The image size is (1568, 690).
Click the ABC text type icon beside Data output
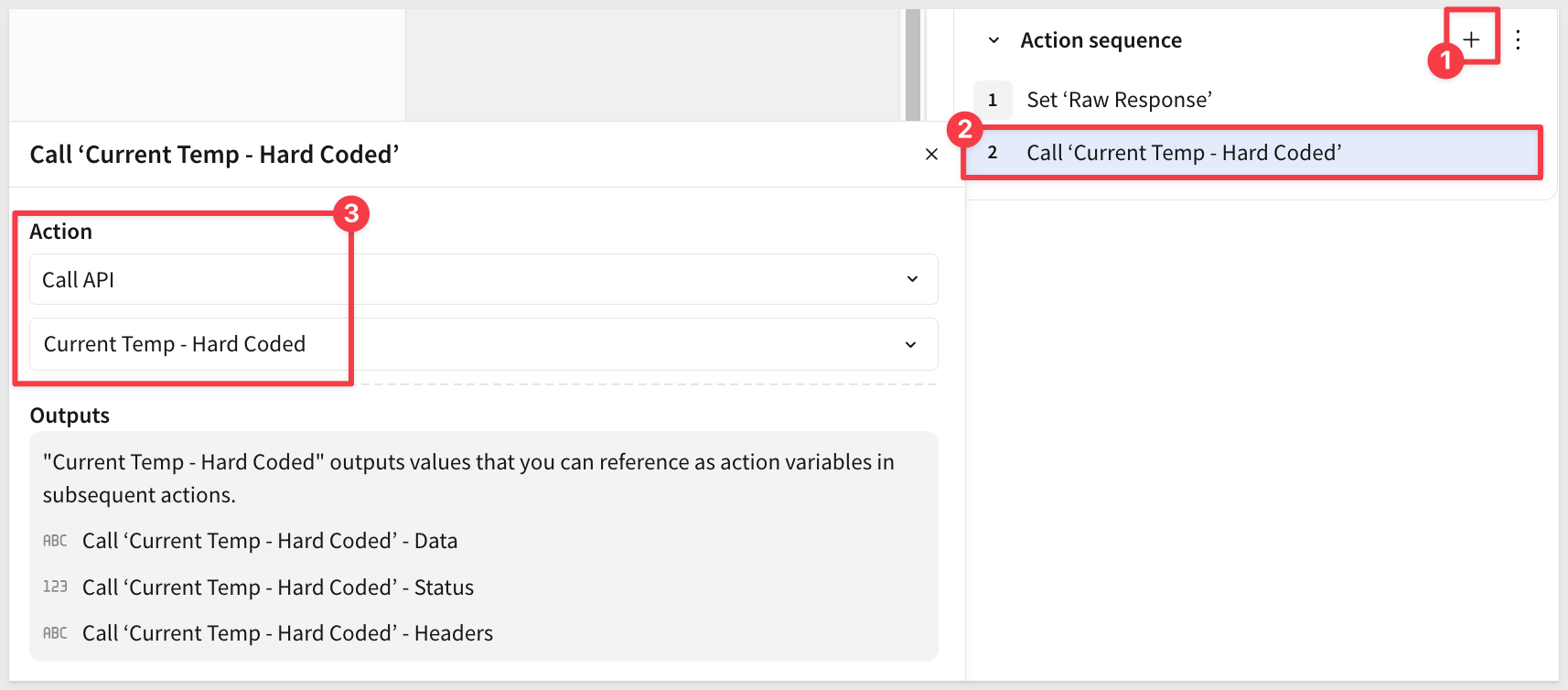55,541
